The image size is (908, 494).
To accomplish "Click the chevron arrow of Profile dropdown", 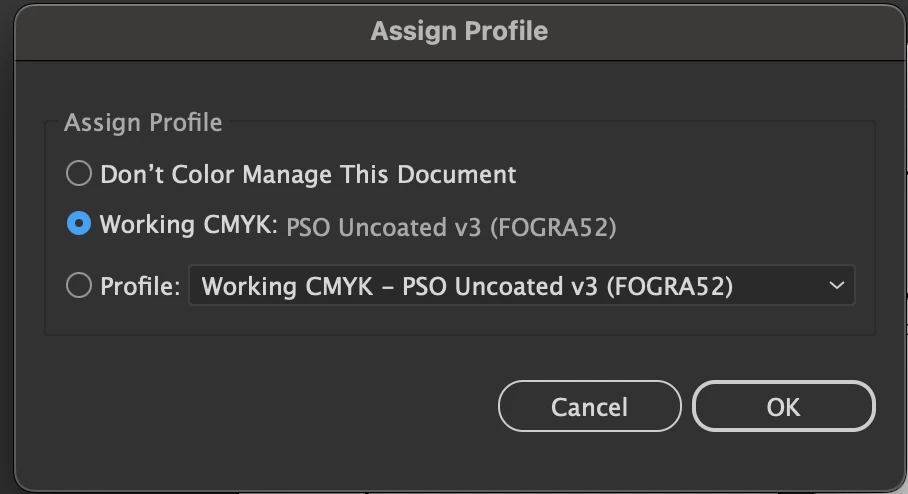I will click(836, 286).
